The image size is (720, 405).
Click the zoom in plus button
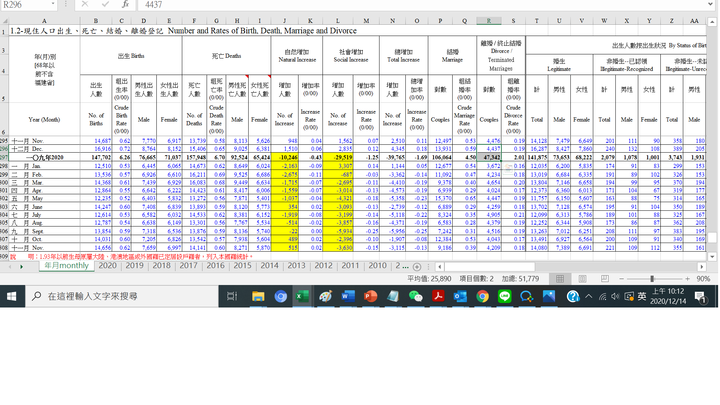[x=687, y=279]
